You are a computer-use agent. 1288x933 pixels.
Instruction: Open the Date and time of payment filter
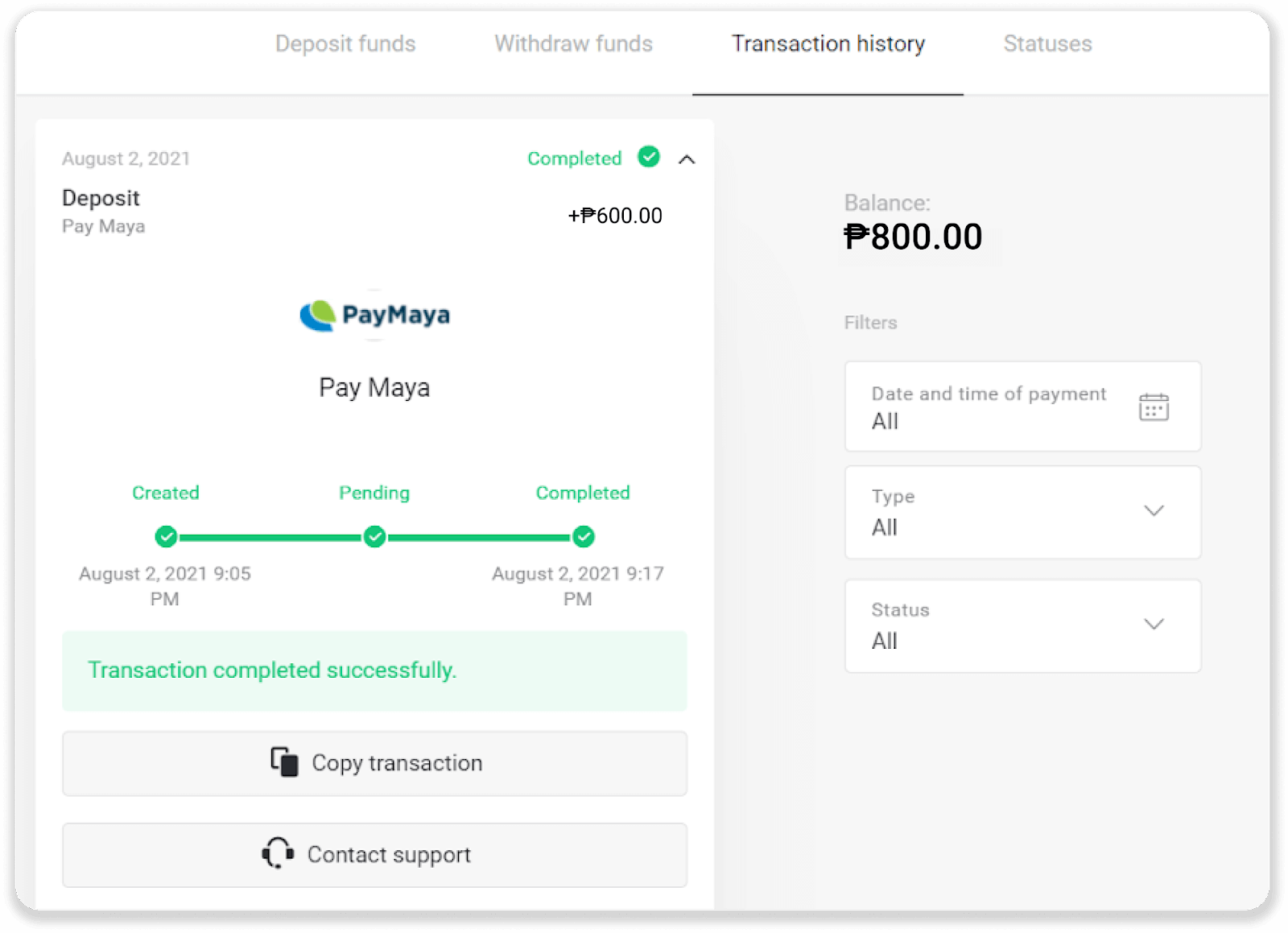tap(1022, 407)
